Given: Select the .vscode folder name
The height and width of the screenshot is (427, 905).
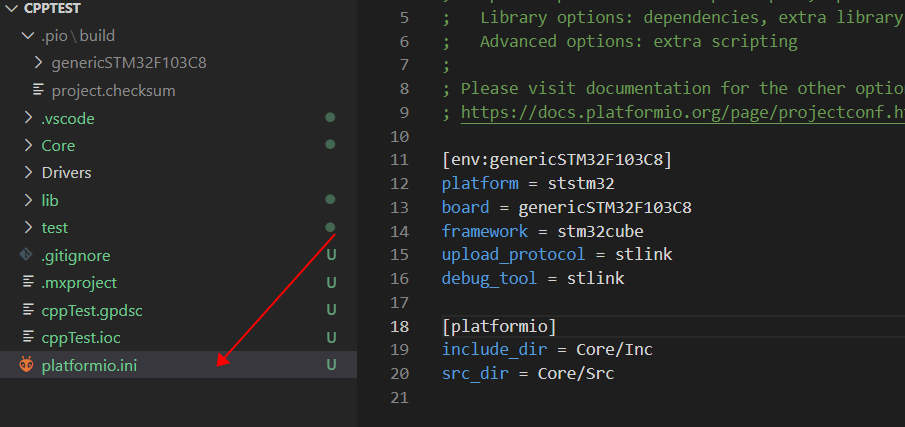Looking at the screenshot, I should [68, 119].
